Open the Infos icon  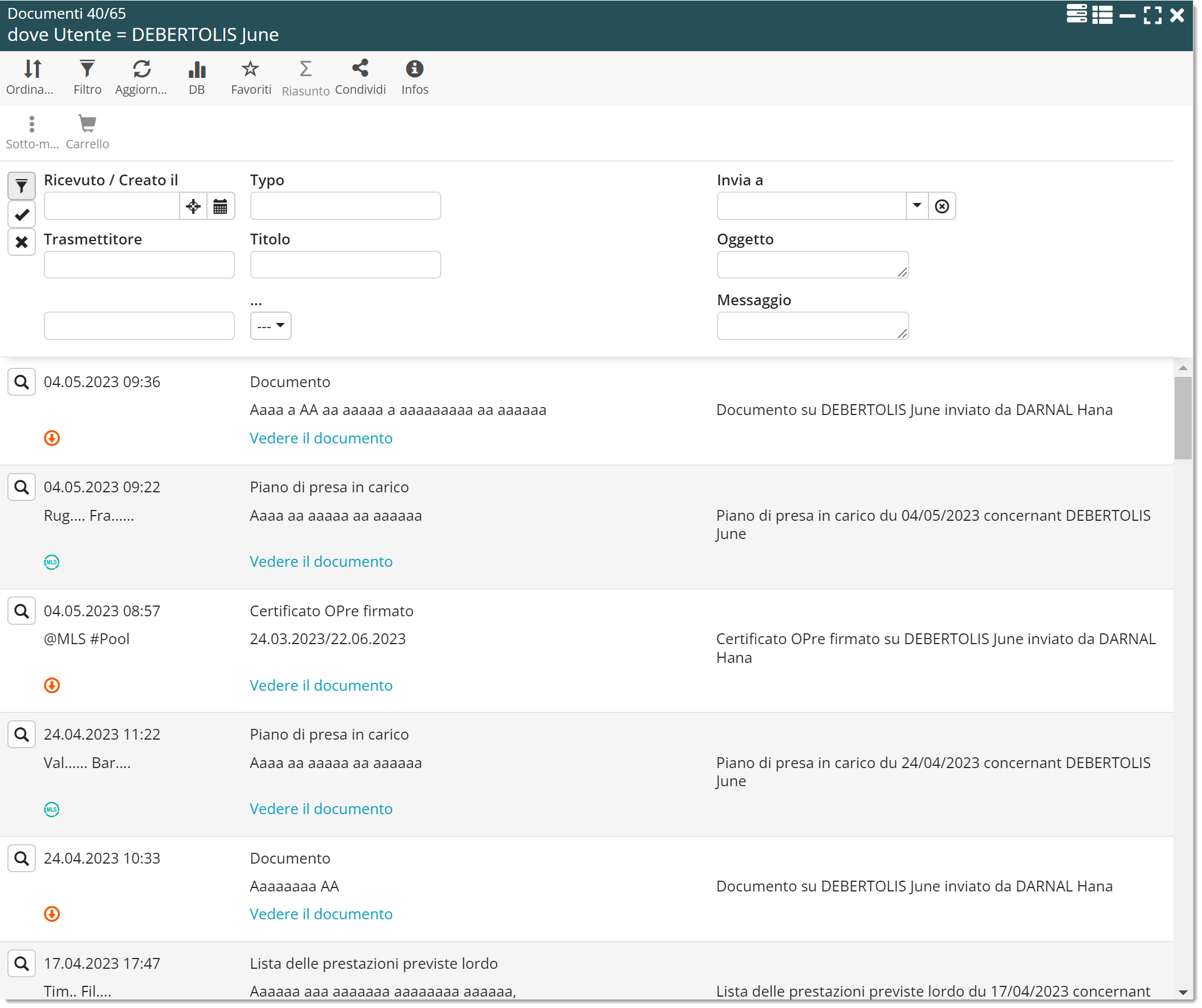pyautogui.click(x=415, y=69)
